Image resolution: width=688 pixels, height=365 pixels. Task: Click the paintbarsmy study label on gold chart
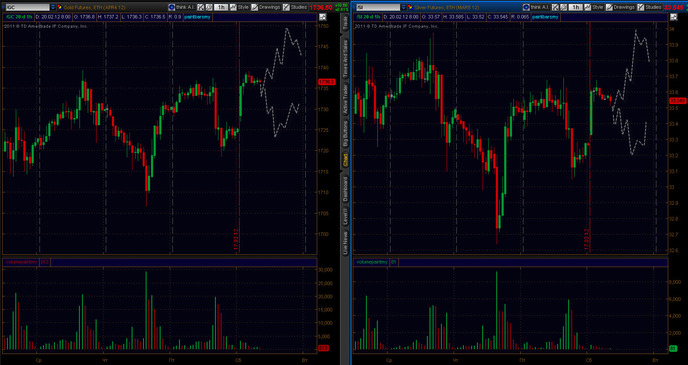tap(197, 17)
